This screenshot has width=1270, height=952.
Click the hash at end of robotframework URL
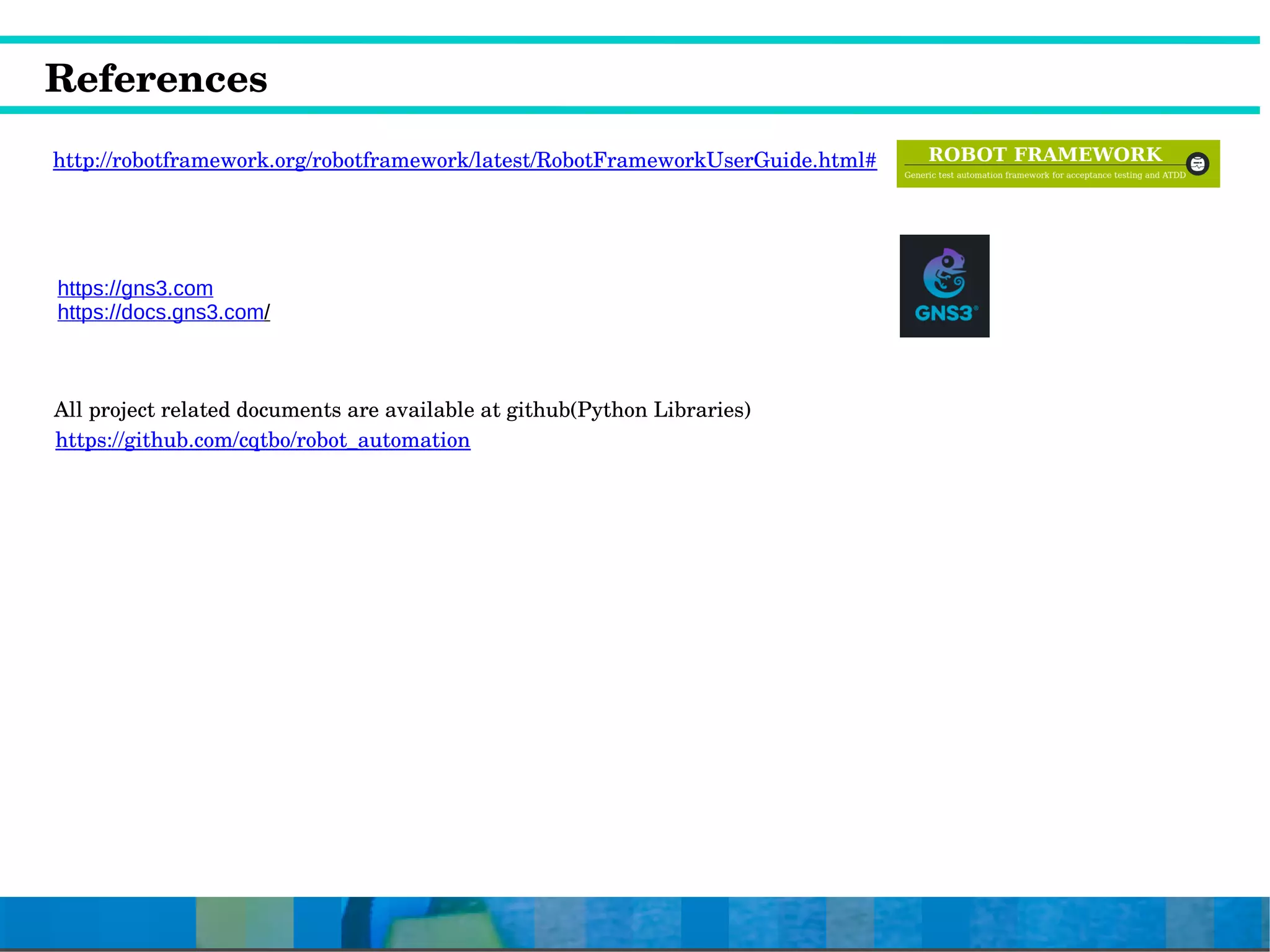(871, 161)
